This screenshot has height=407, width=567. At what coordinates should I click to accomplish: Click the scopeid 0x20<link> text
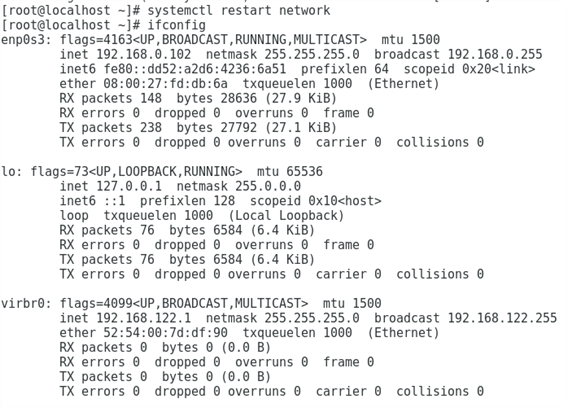(x=469, y=69)
